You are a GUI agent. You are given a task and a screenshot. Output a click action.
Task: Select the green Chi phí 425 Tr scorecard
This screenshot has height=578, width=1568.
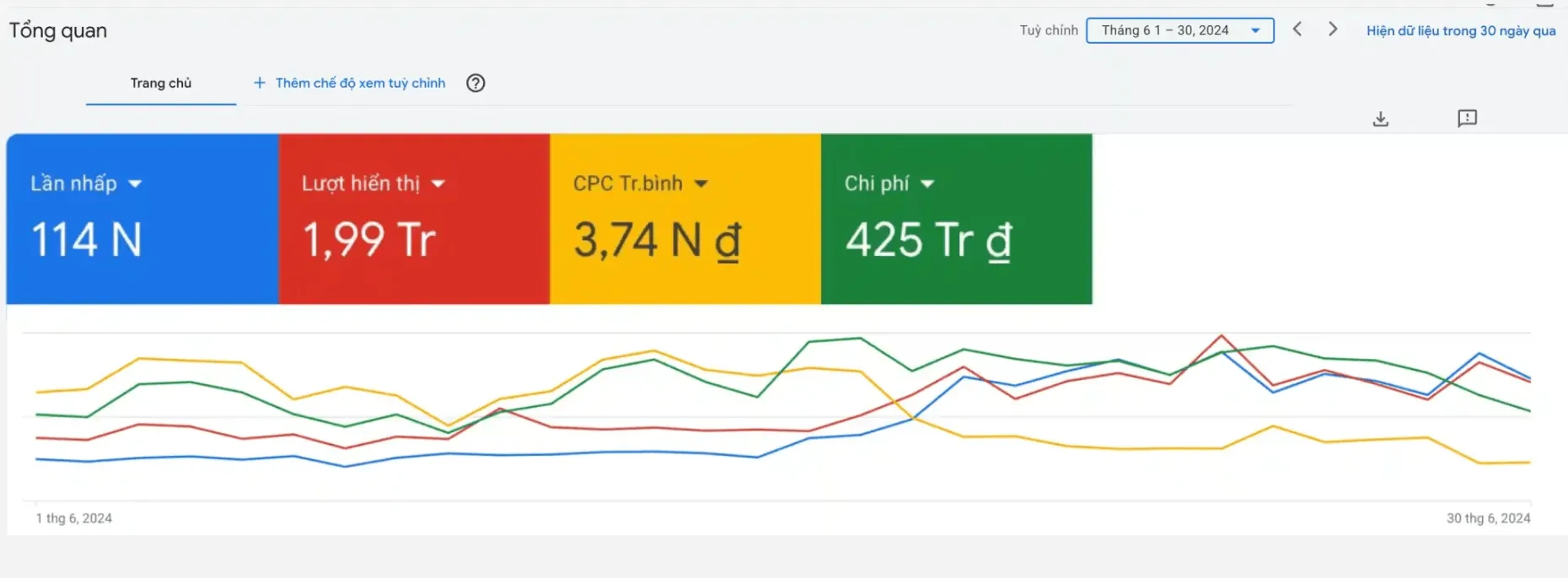pyautogui.click(x=957, y=219)
